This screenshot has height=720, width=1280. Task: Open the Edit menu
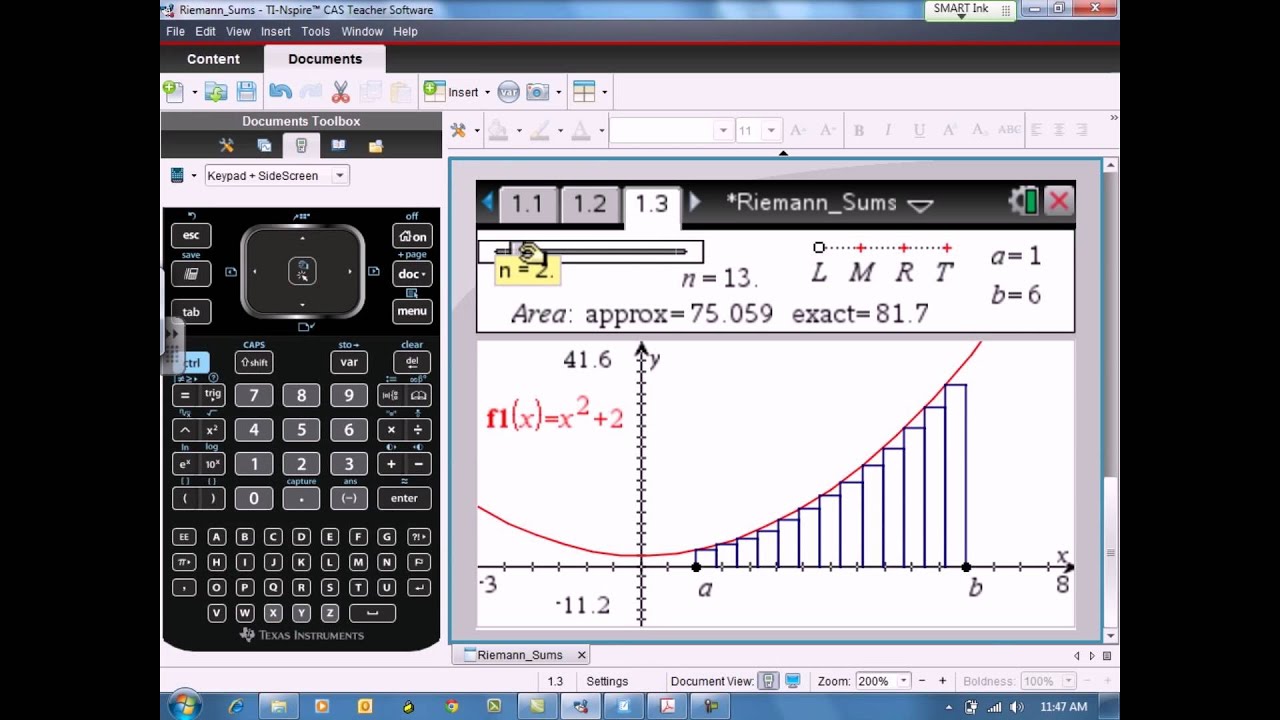pyautogui.click(x=205, y=32)
